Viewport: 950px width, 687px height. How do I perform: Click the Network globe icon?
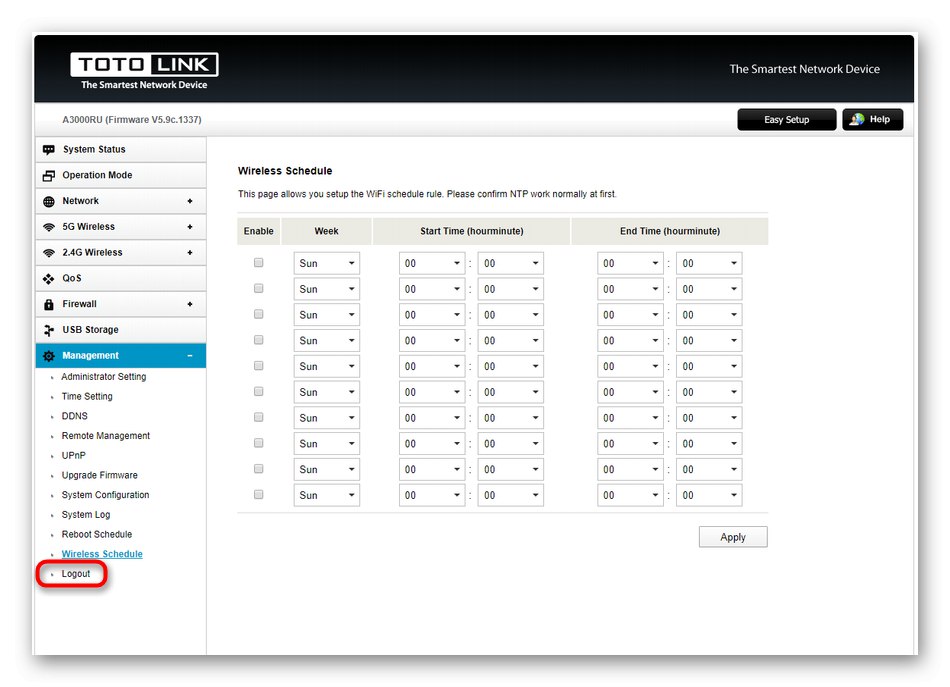point(48,202)
